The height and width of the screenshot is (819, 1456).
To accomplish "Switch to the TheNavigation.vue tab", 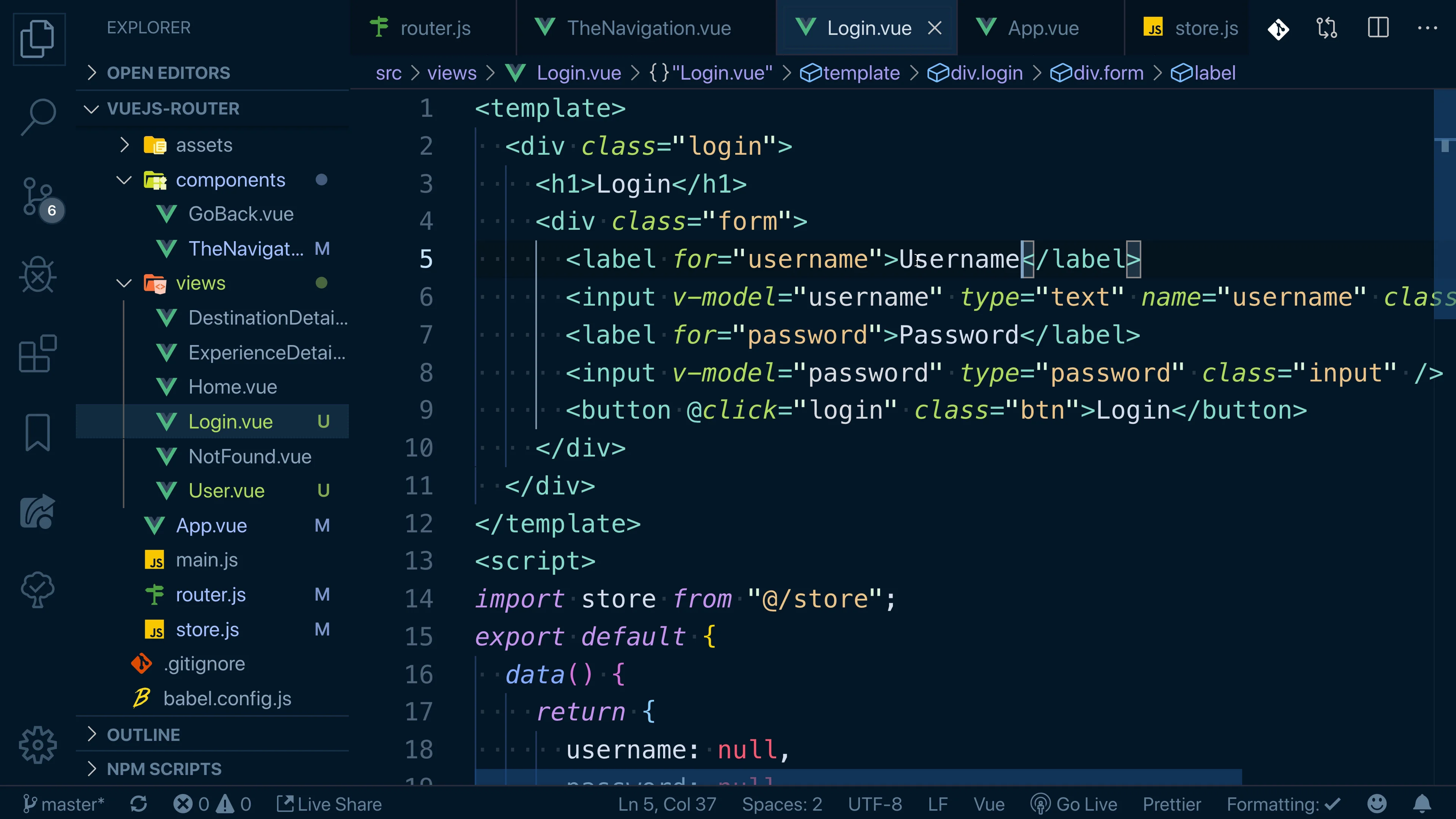I will 648,28.
